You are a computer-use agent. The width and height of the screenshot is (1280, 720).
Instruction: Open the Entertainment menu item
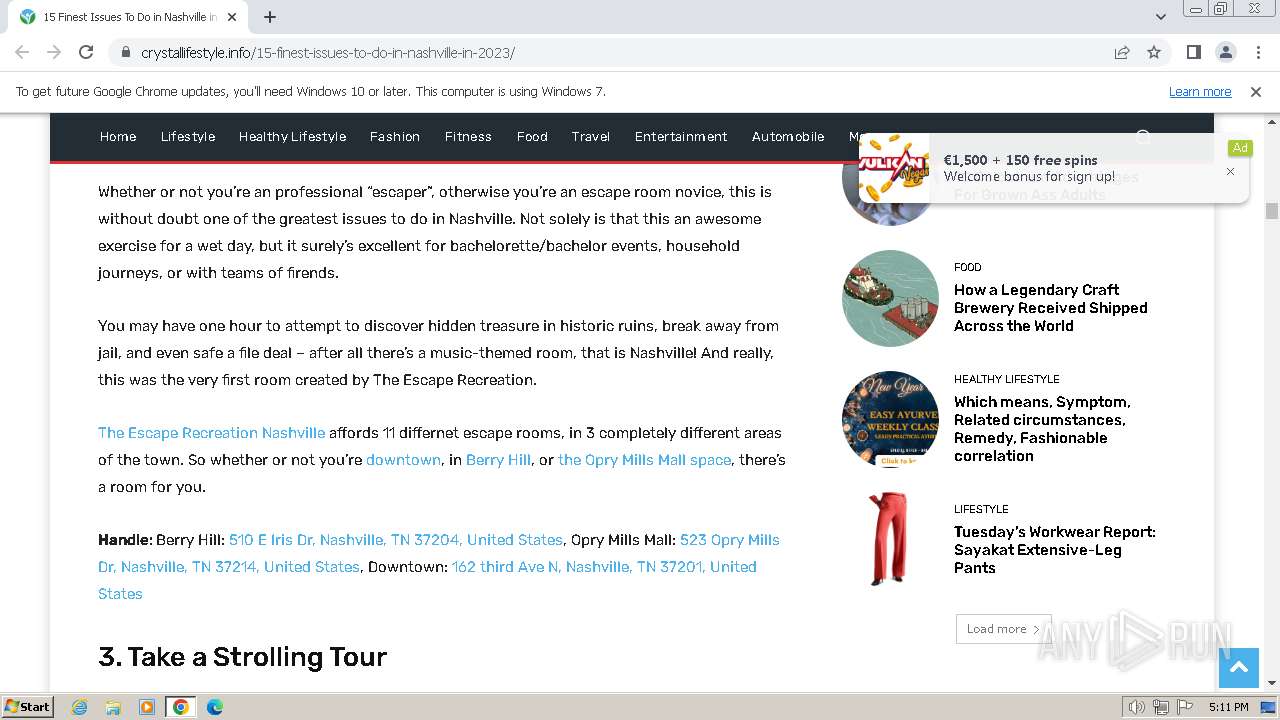click(x=681, y=137)
